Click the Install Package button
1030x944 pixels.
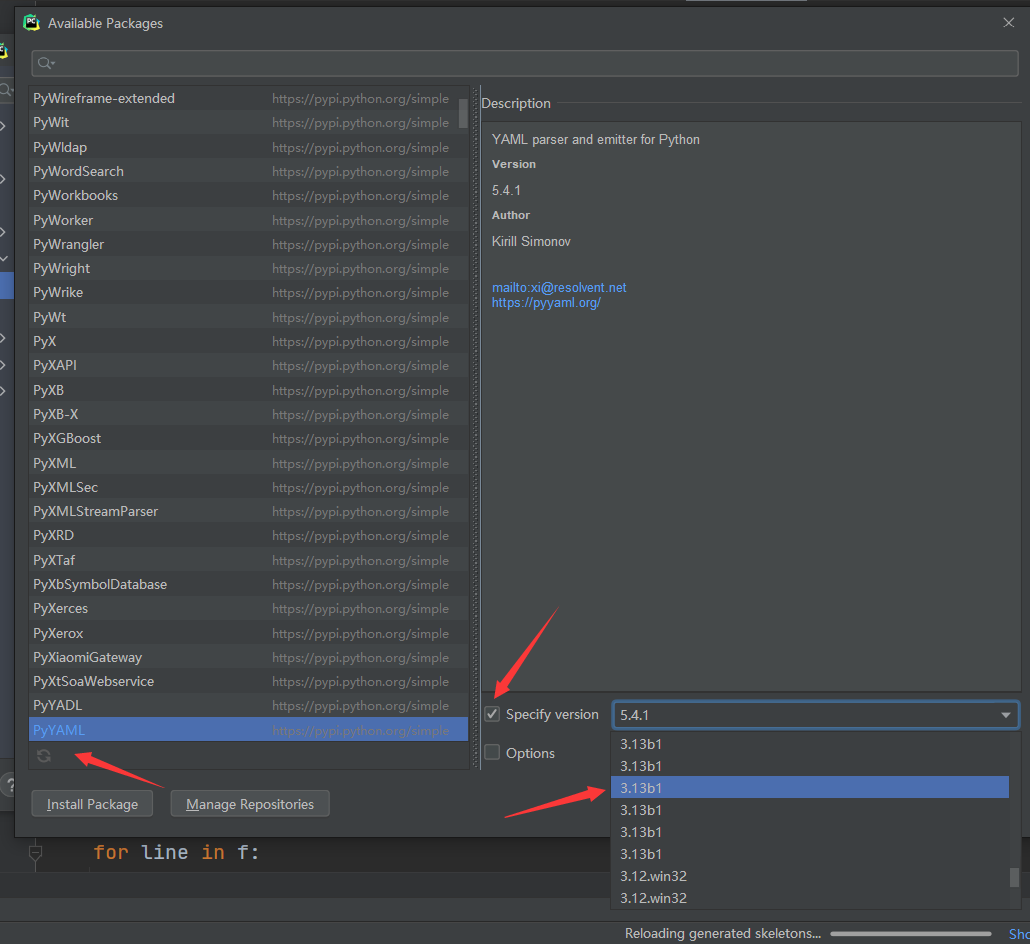pyautogui.click(x=92, y=803)
